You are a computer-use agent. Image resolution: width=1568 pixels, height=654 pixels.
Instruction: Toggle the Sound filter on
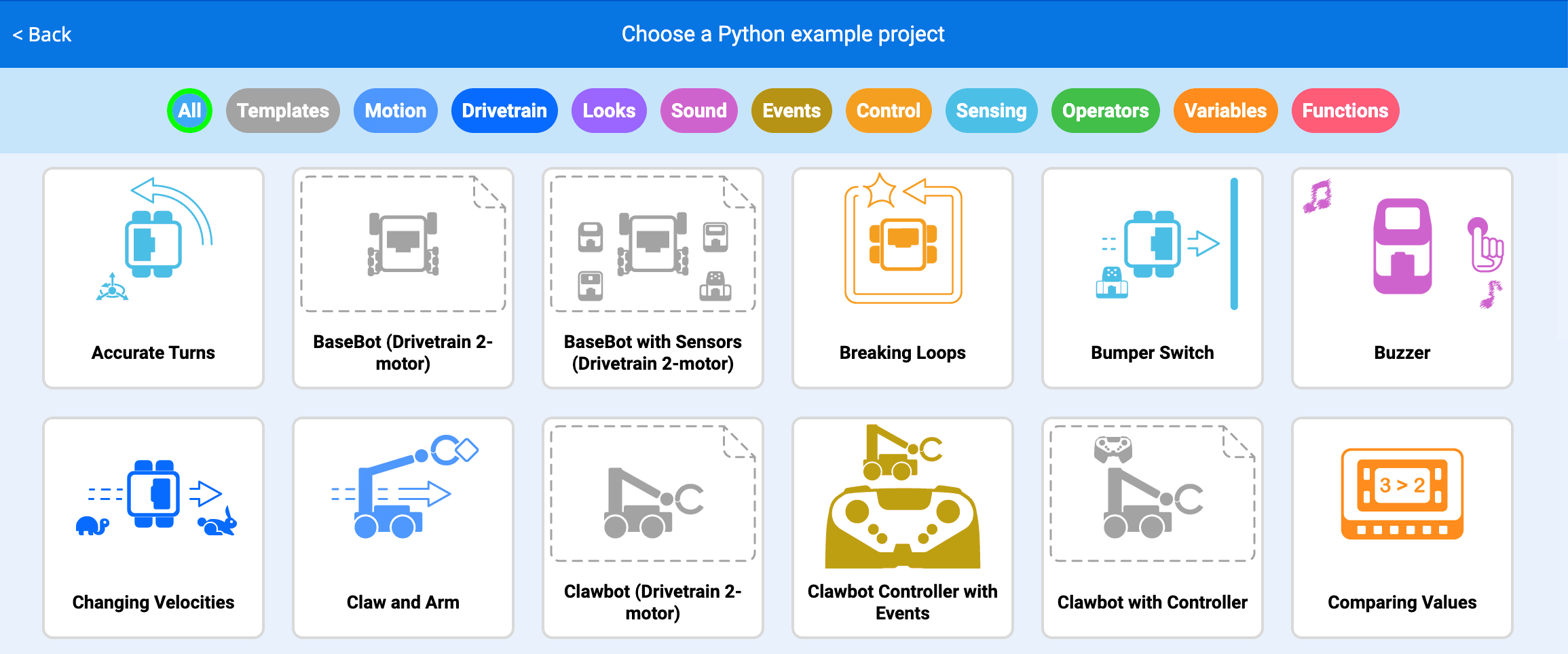698,111
